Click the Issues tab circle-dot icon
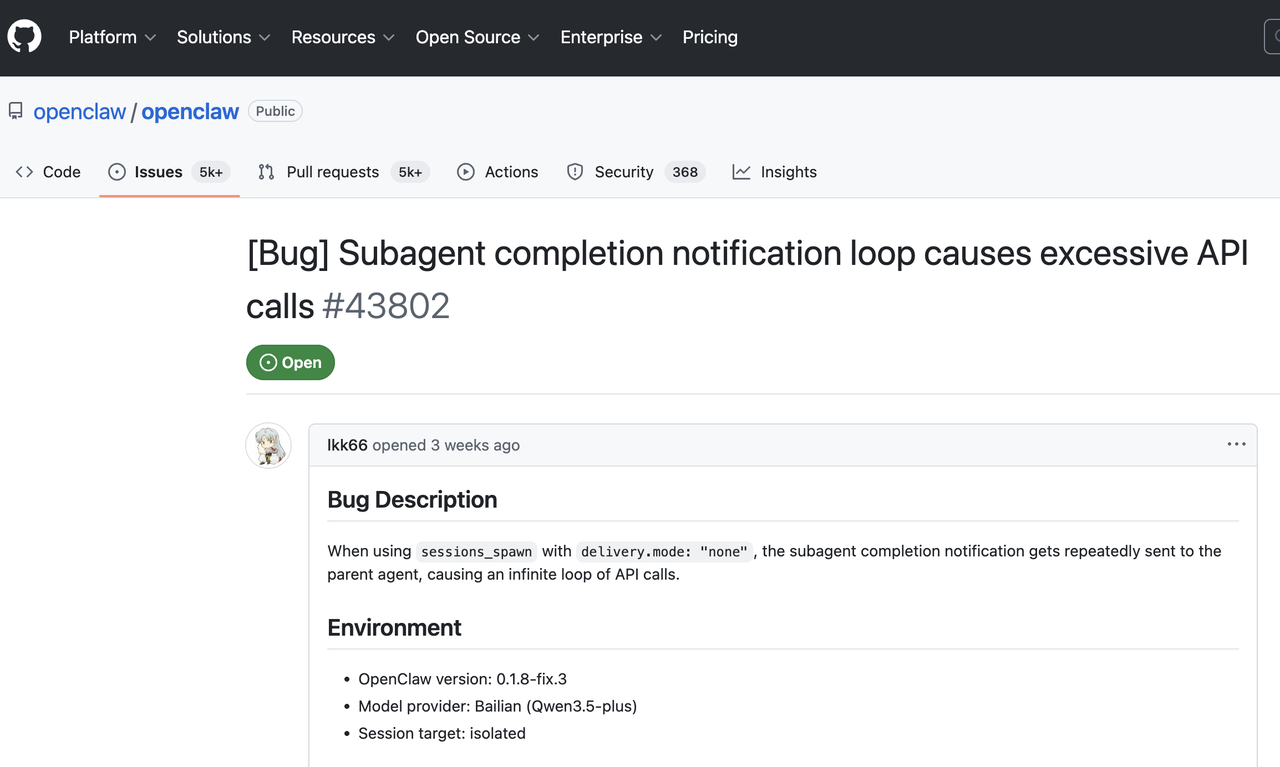 click(117, 172)
